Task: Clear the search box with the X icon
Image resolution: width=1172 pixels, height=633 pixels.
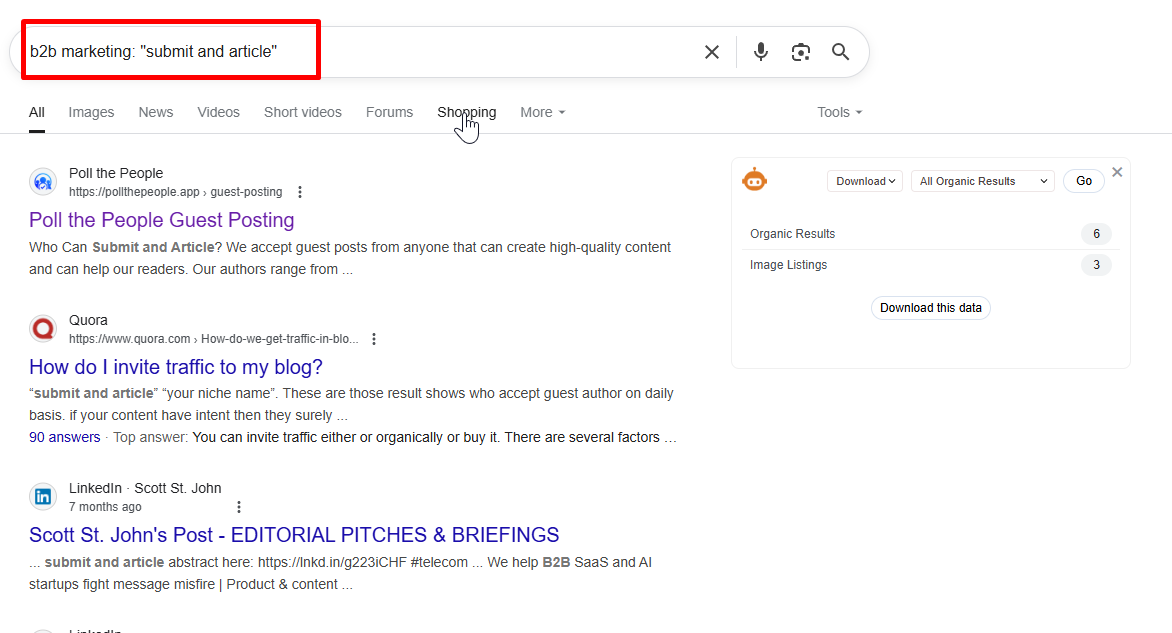Action: point(712,52)
